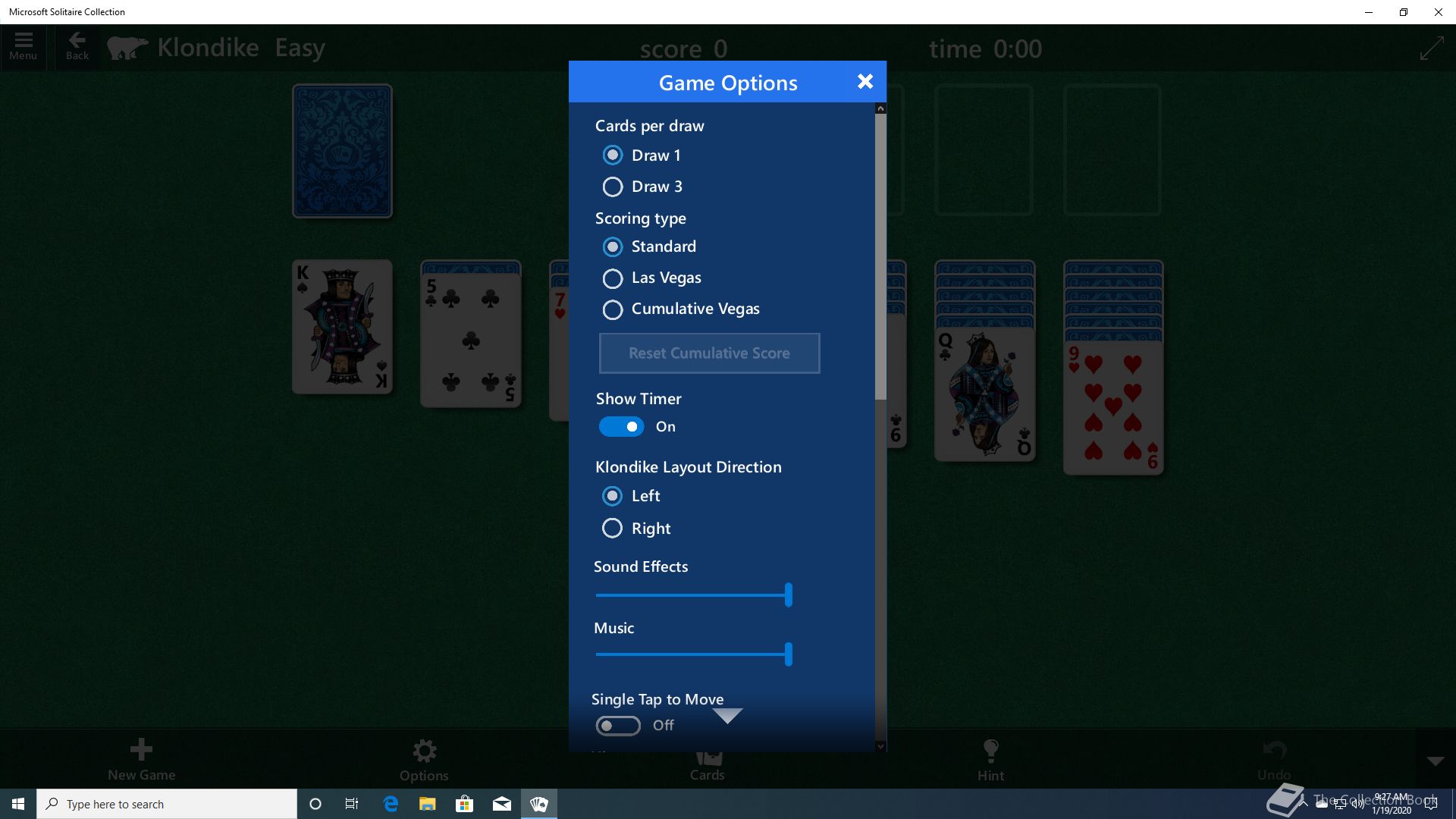The width and height of the screenshot is (1456, 819).
Task: Click the Queen of Clubs card
Action: [984, 394]
